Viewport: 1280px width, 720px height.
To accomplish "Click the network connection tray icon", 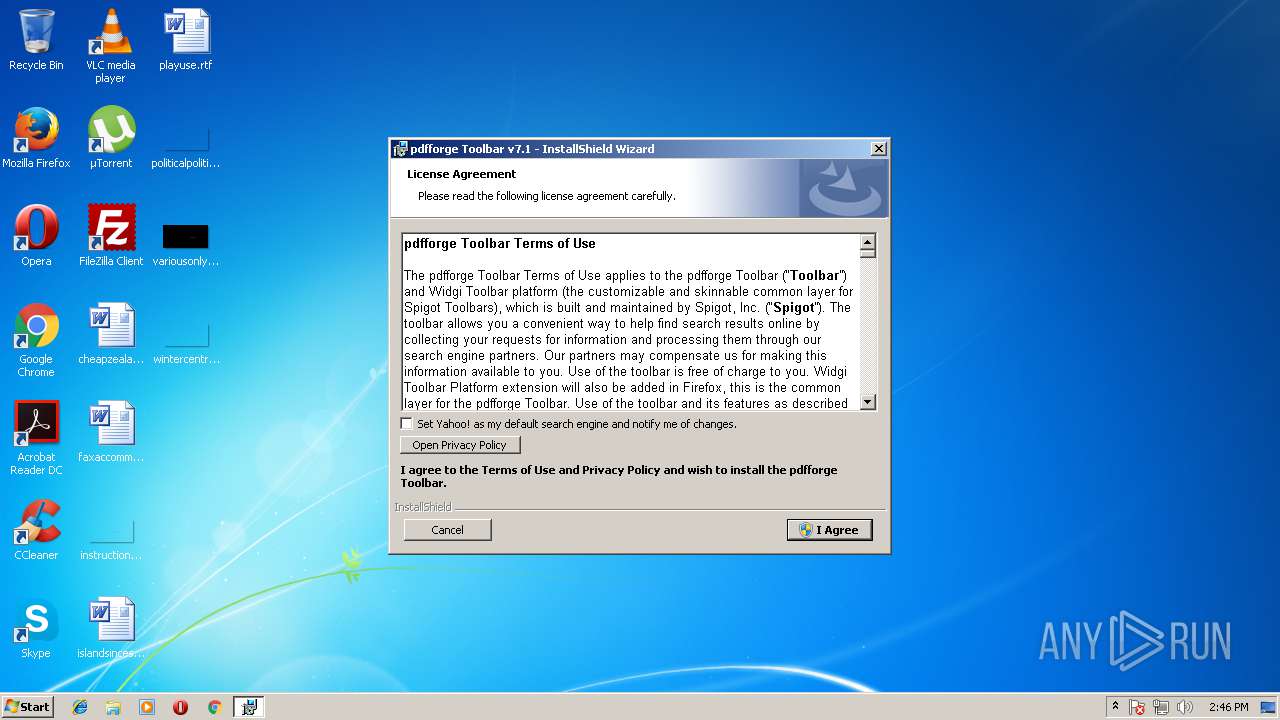I will point(1161,707).
